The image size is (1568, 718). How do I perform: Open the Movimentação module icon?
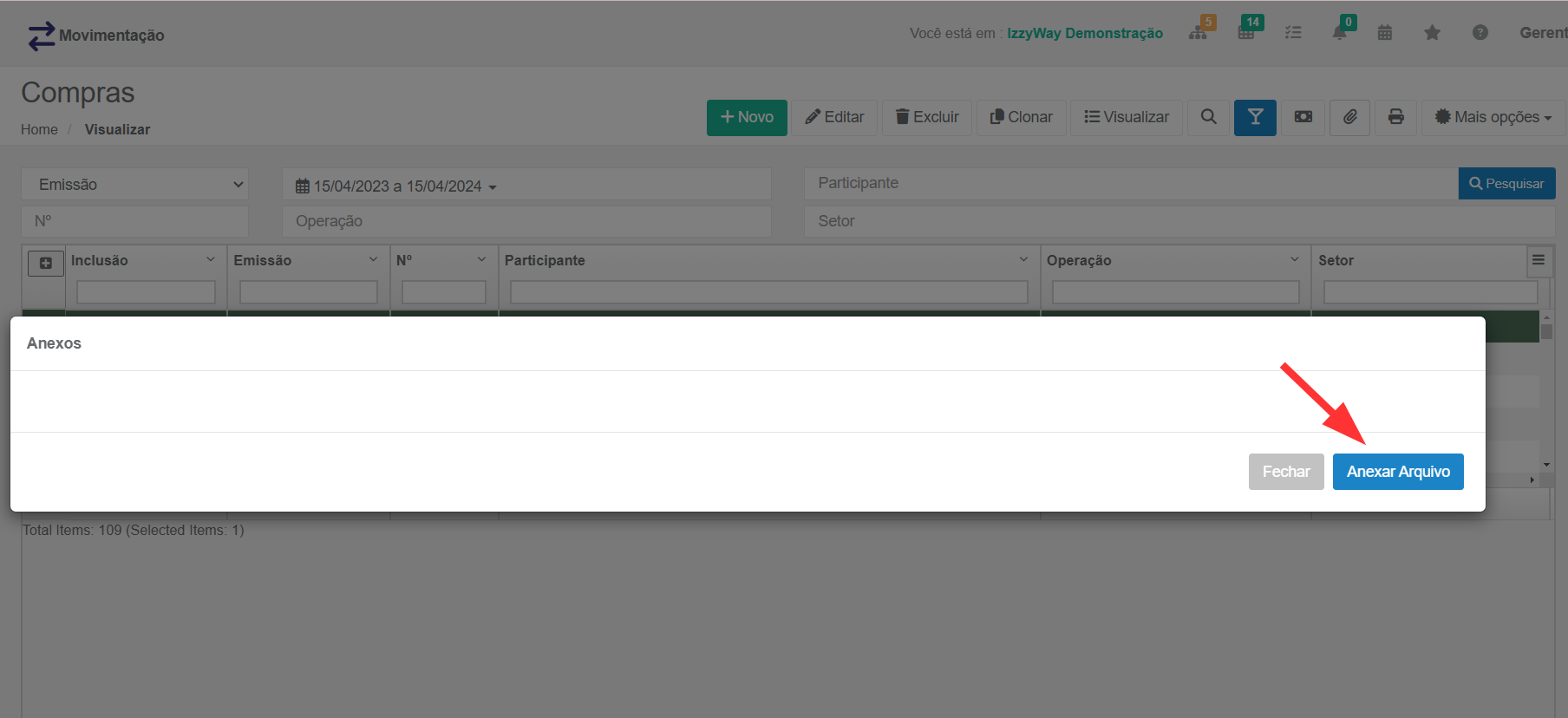point(41,36)
